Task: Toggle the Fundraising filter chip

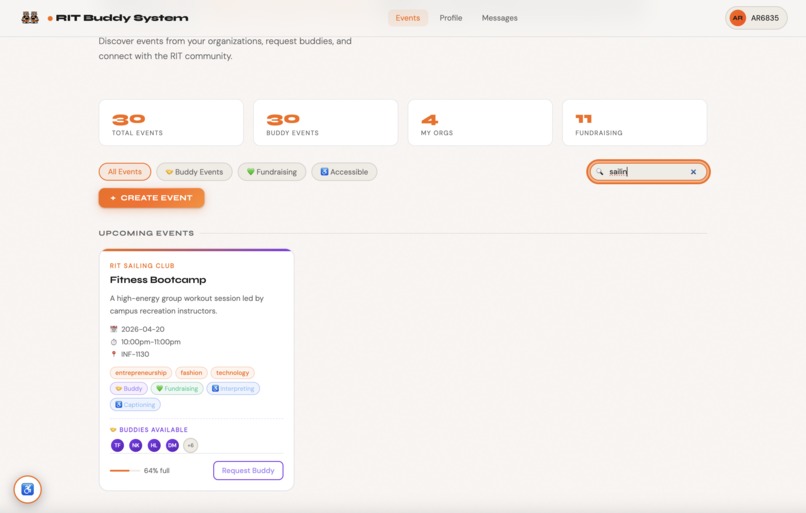Action: [x=271, y=172]
